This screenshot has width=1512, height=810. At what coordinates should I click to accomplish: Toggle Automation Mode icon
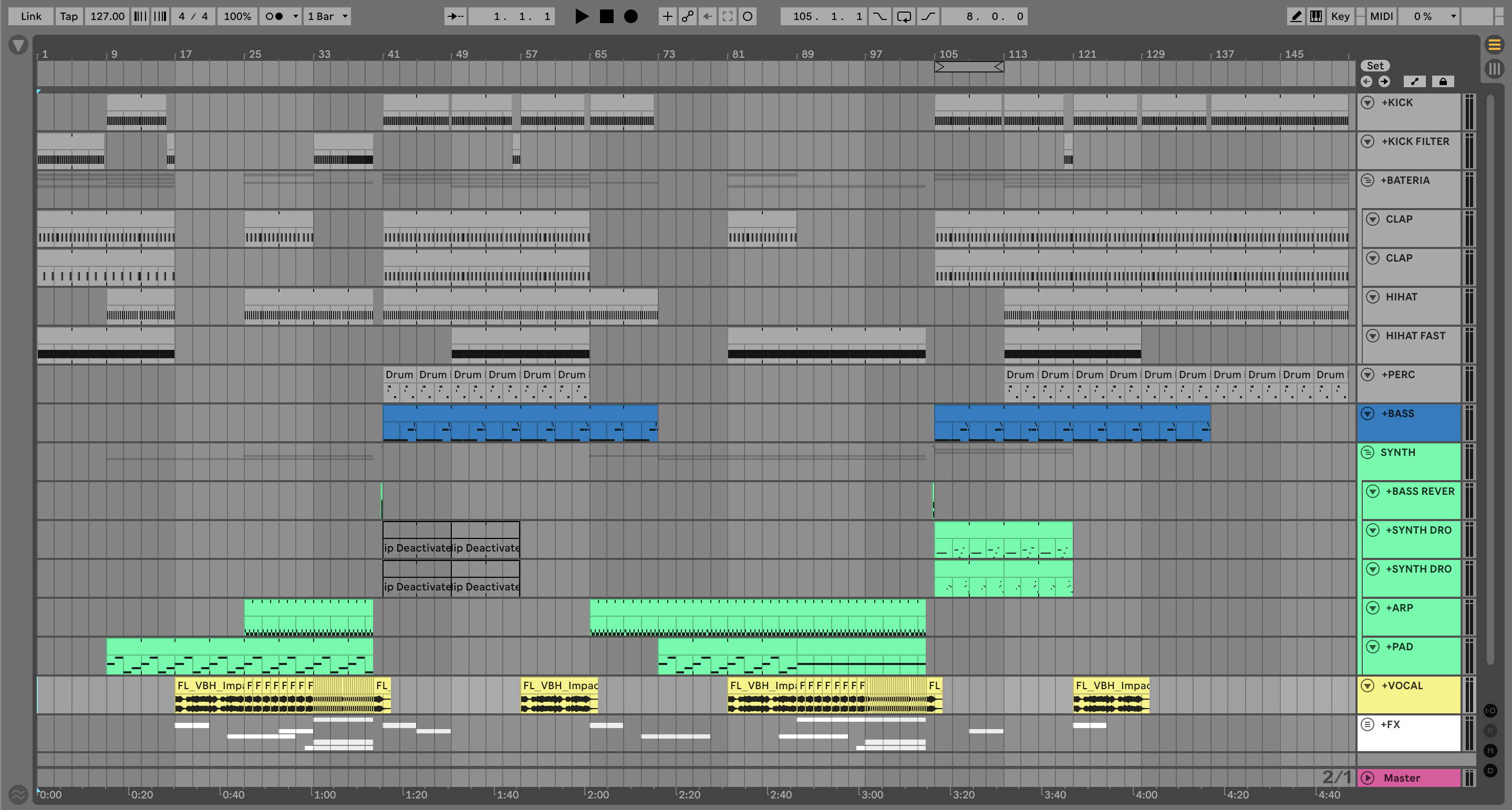tap(1415, 81)
